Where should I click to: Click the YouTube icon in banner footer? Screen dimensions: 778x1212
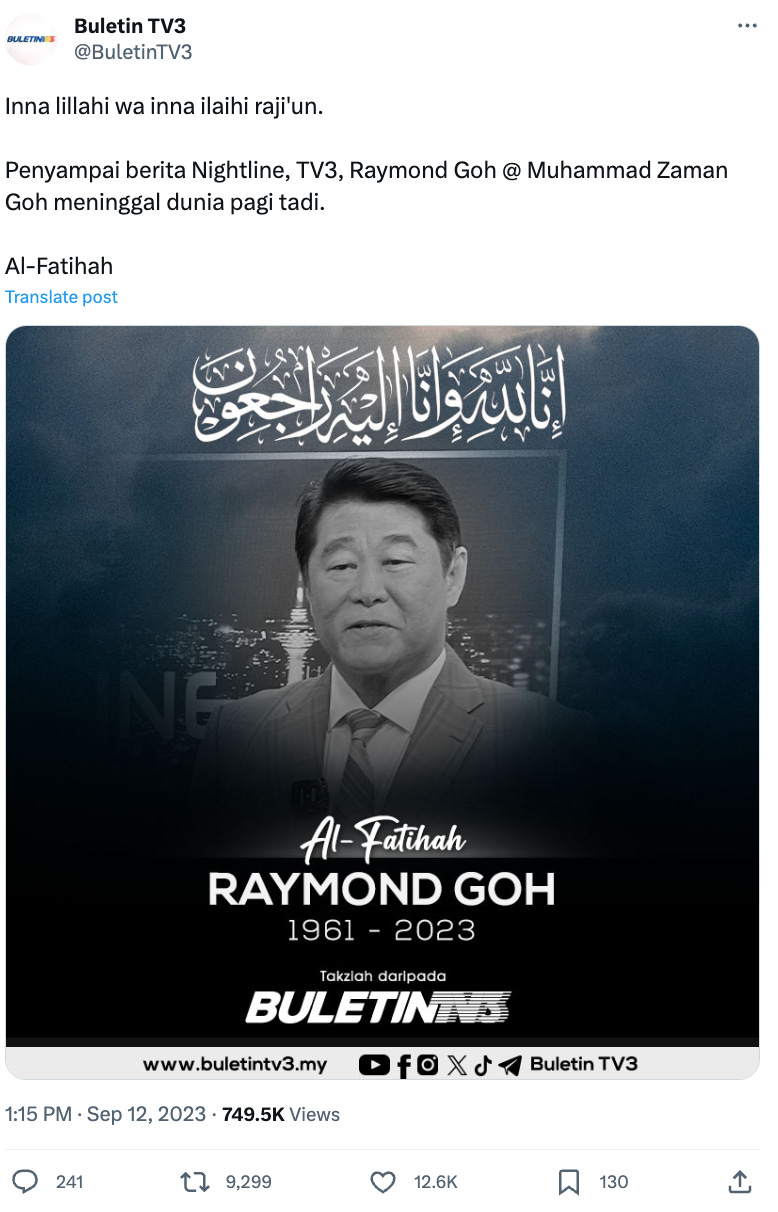click(374, 1065)
